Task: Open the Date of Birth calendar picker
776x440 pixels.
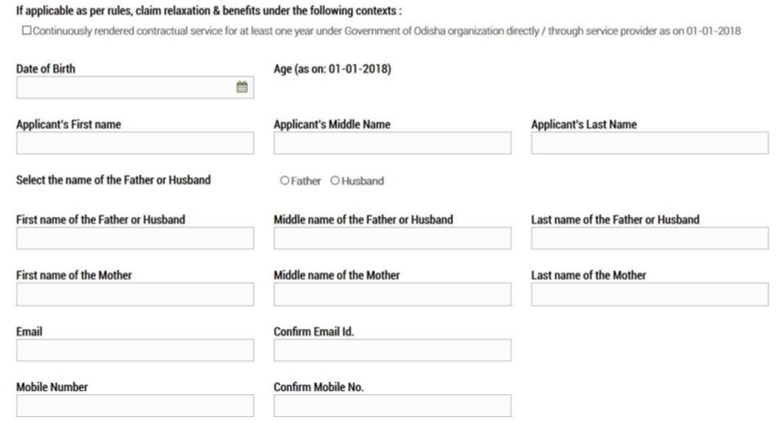Action: coord(242,87)
